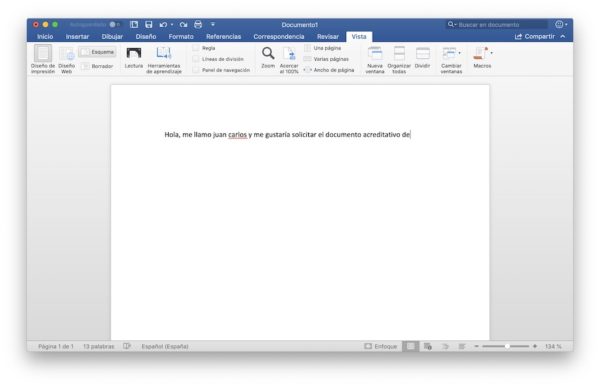Click the Cambiar ventanas icon
This screenshot has width=600, height=387.
[449, 53]
